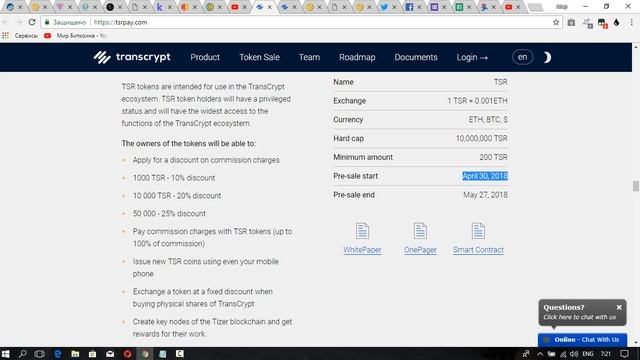640x360 pixels.
Task: Open the YouTube bookmark Мир Биткоина
Action: (76, 36)
